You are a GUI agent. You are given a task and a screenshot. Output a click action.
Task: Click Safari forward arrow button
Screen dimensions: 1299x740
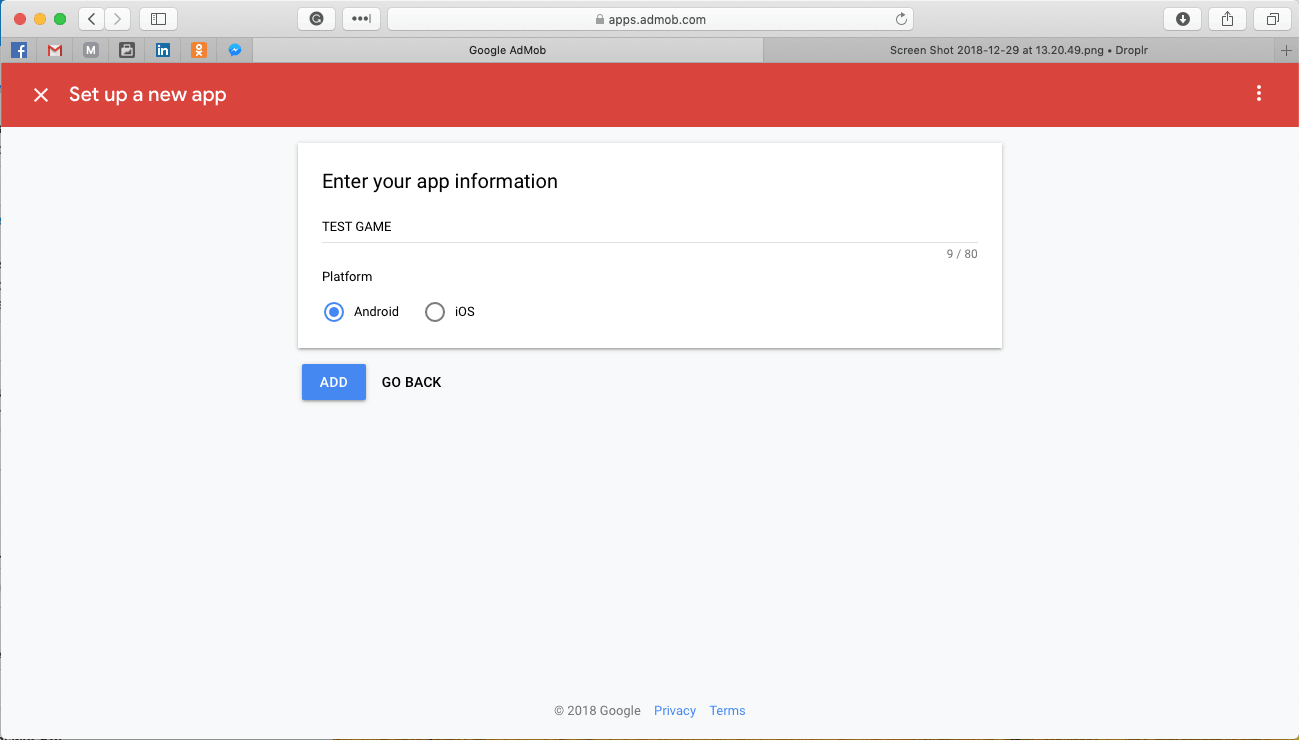(x=117, y=19)
